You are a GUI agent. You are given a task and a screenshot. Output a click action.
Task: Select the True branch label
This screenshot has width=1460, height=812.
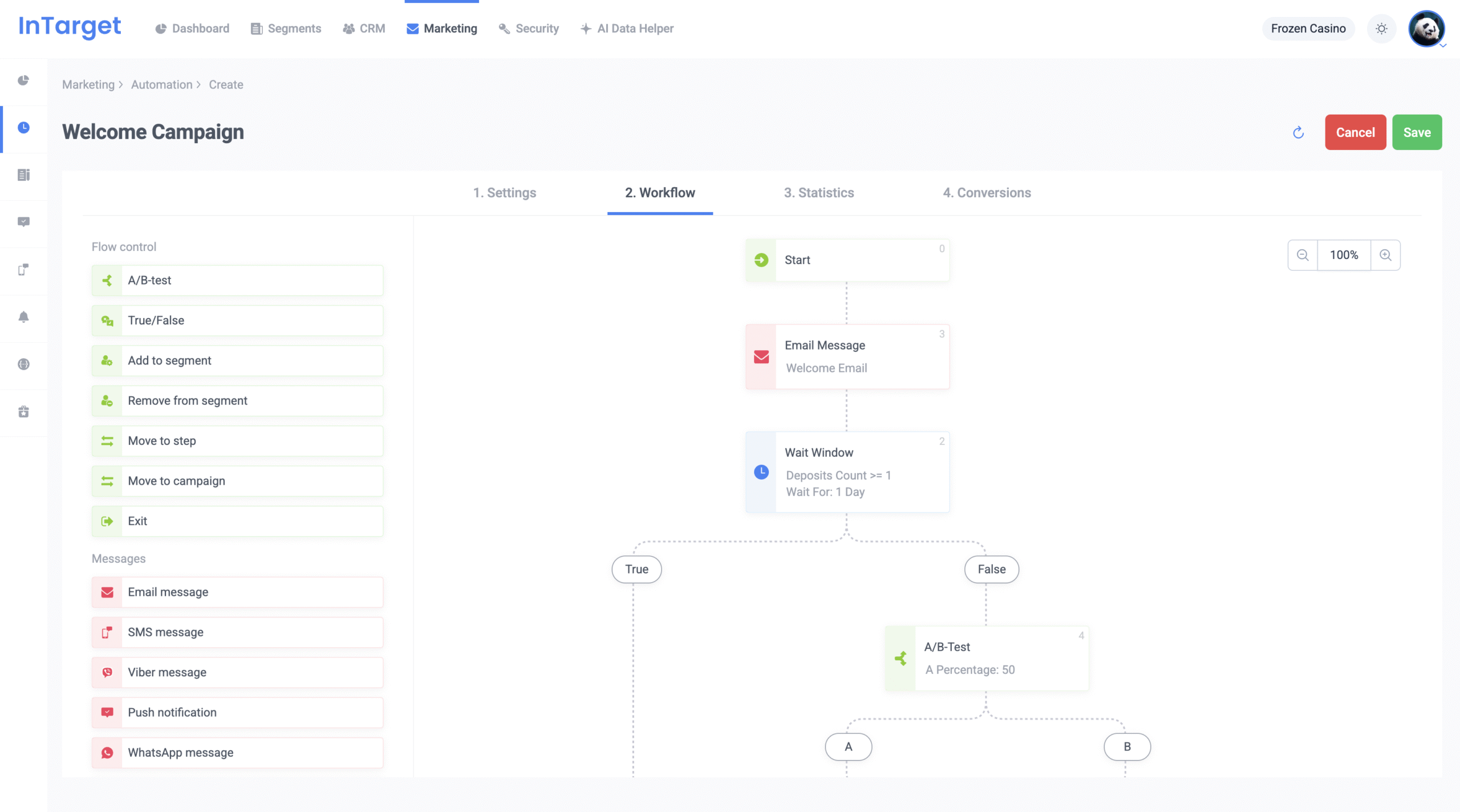(636, 569)
